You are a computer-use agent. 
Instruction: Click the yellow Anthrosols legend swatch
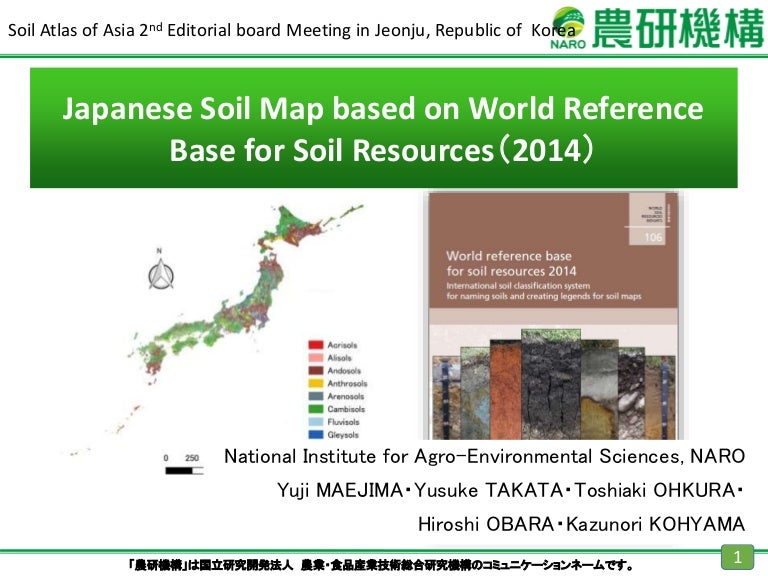click(x=314, y=384)
